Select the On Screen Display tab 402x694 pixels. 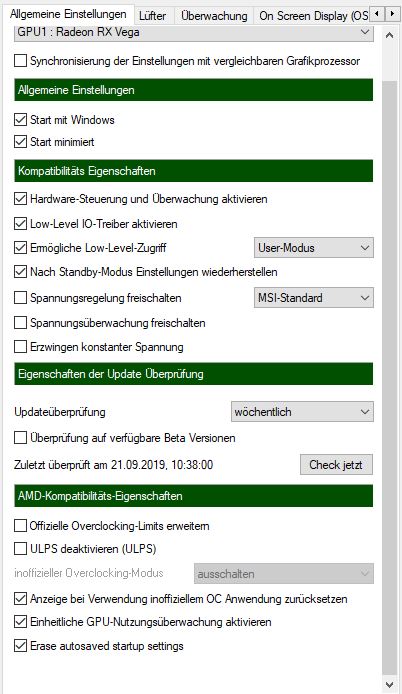312,16
